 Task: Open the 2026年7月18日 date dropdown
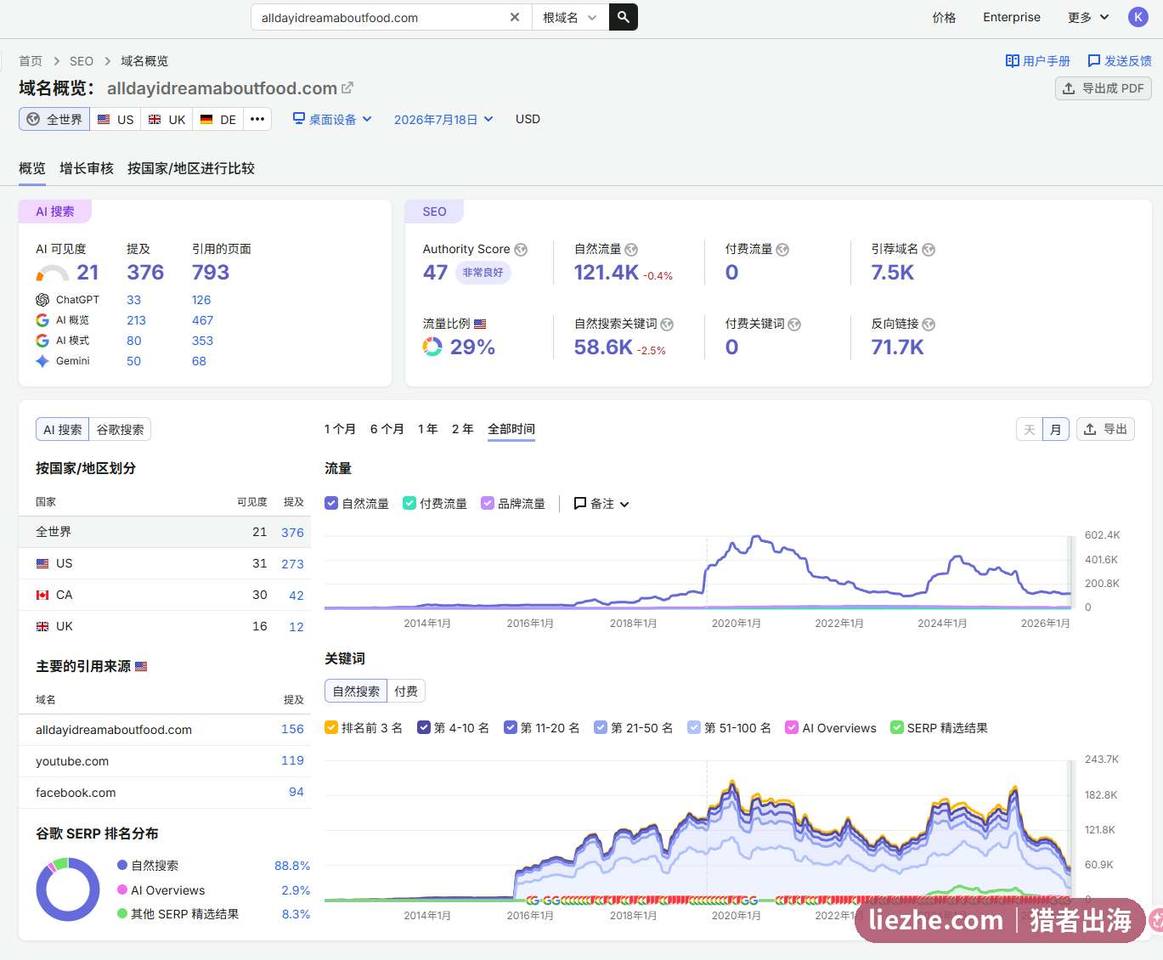tap(443, 119)
